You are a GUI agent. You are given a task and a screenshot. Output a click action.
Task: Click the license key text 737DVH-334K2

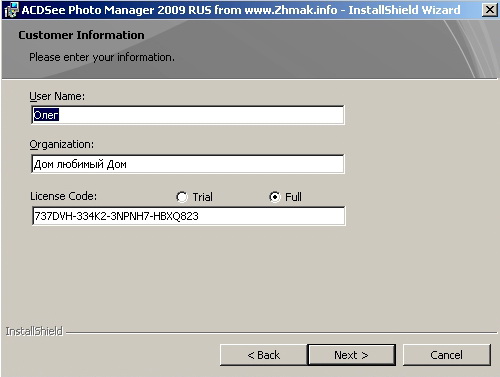(71, 216)
